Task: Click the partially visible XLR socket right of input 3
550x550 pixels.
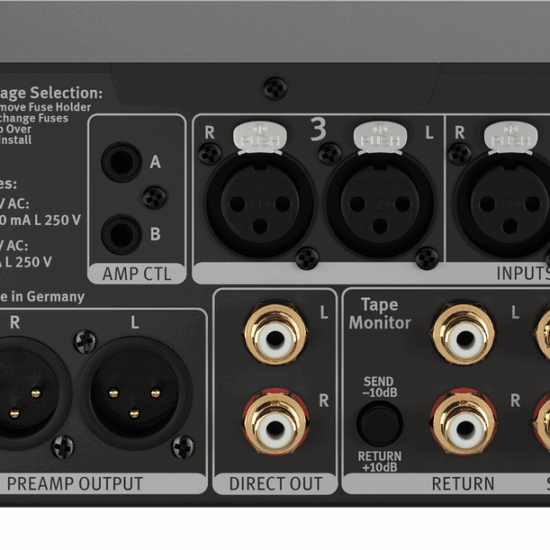Action: [x=503, y=204]
